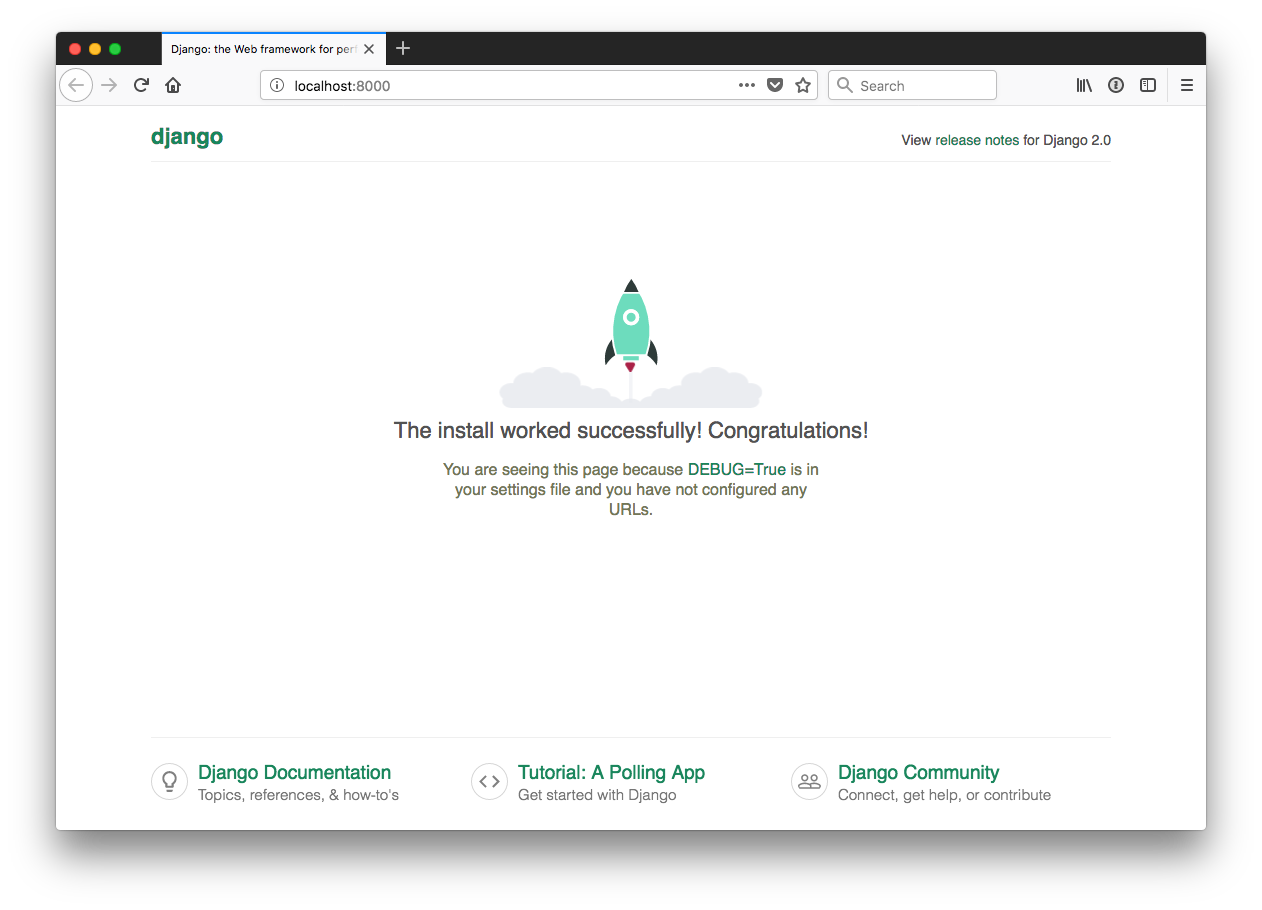Click the green django logo
The image size is (1262, 910).
pyautogui.click(x=187, y=137)
